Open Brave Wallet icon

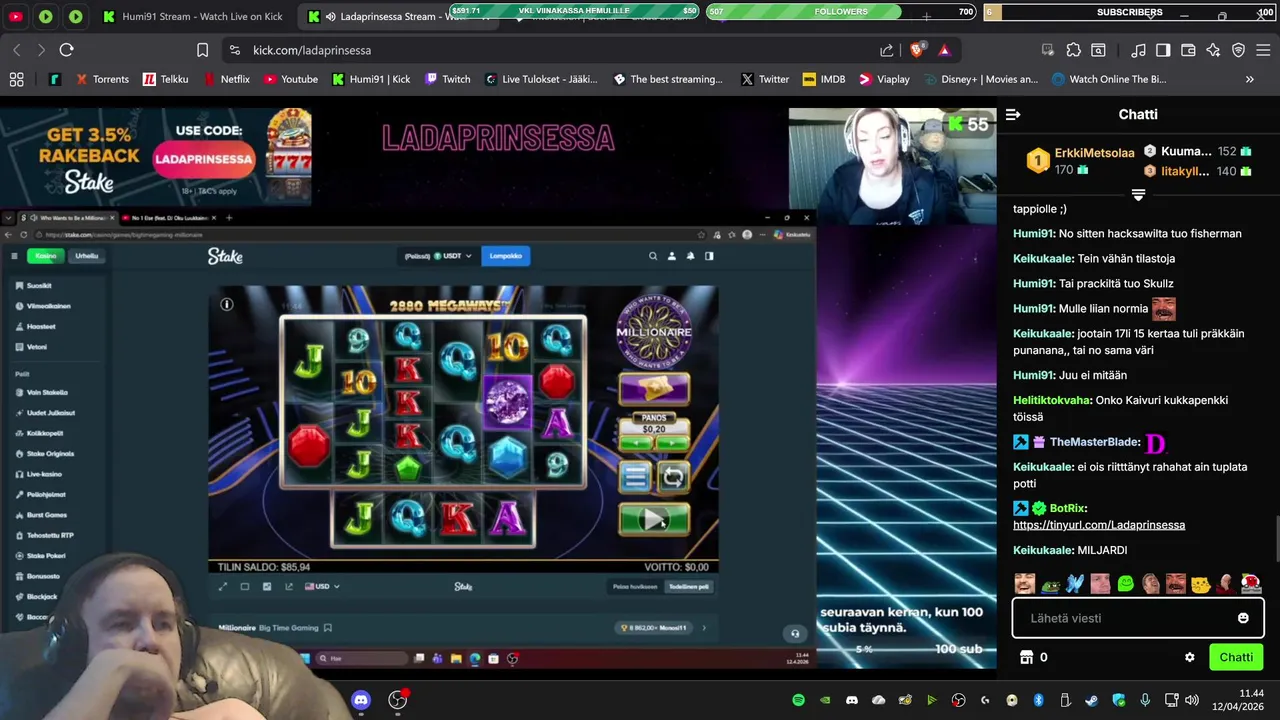coord(1188,50)
